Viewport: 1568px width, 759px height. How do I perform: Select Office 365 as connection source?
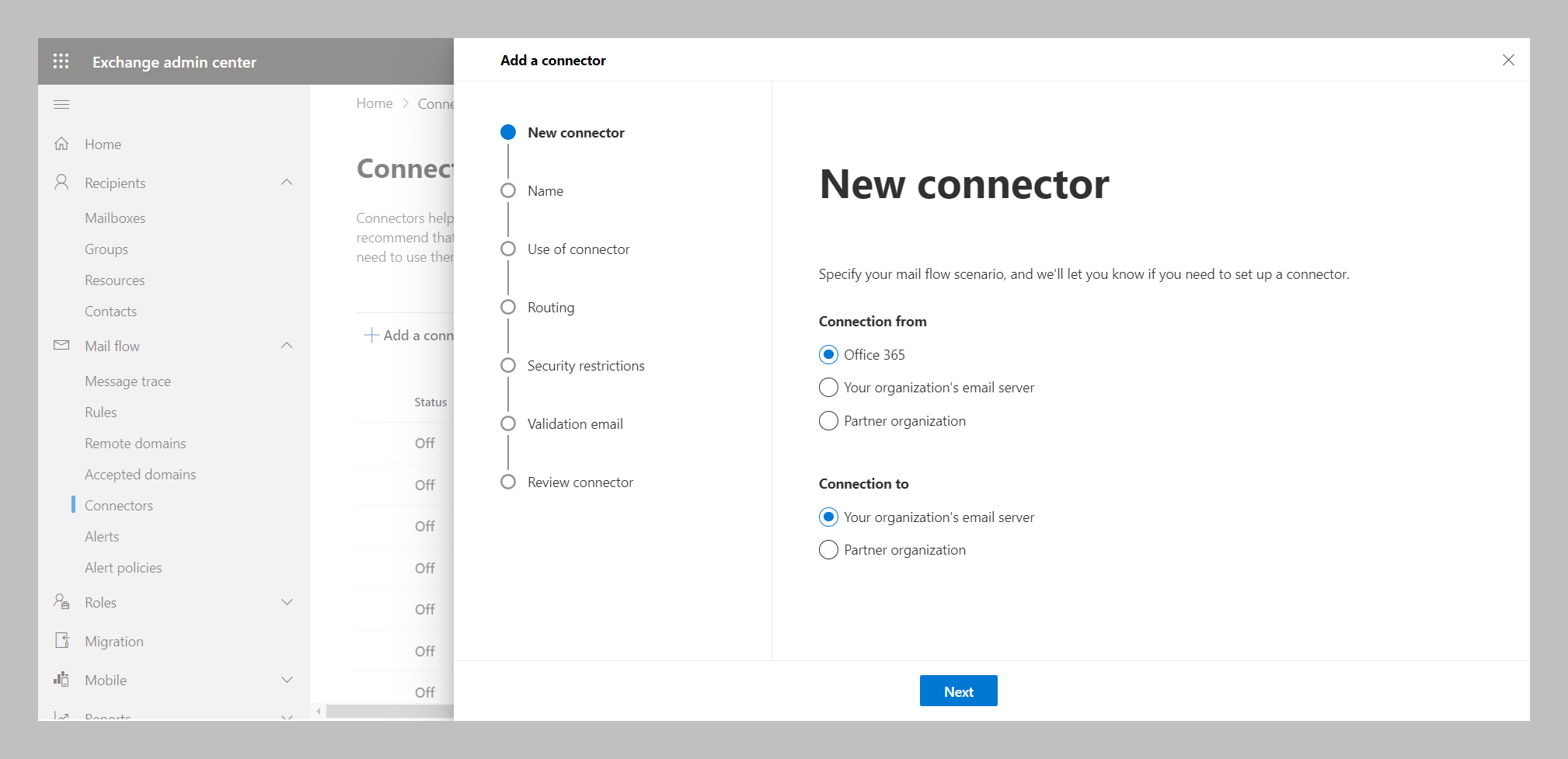[x=828, y=354]
